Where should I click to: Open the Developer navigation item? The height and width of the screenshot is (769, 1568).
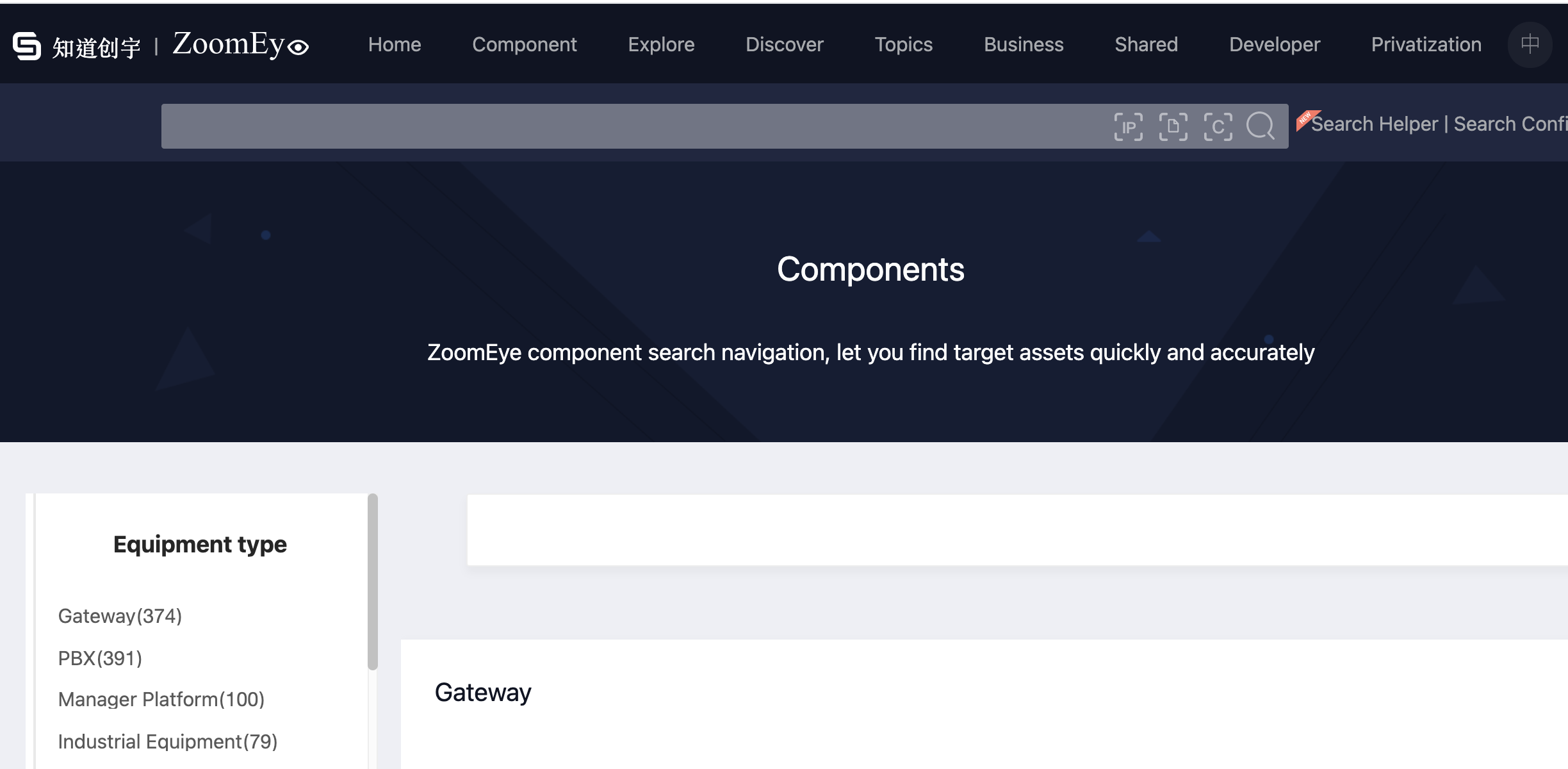click(1275, 44)
